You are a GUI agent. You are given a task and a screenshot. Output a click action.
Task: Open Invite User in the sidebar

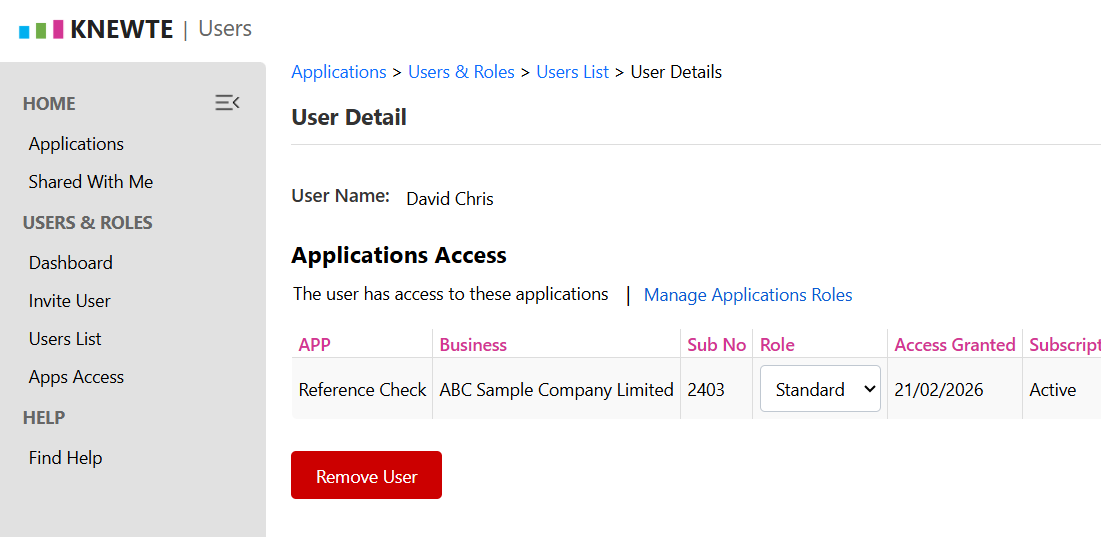click(70, 301)
